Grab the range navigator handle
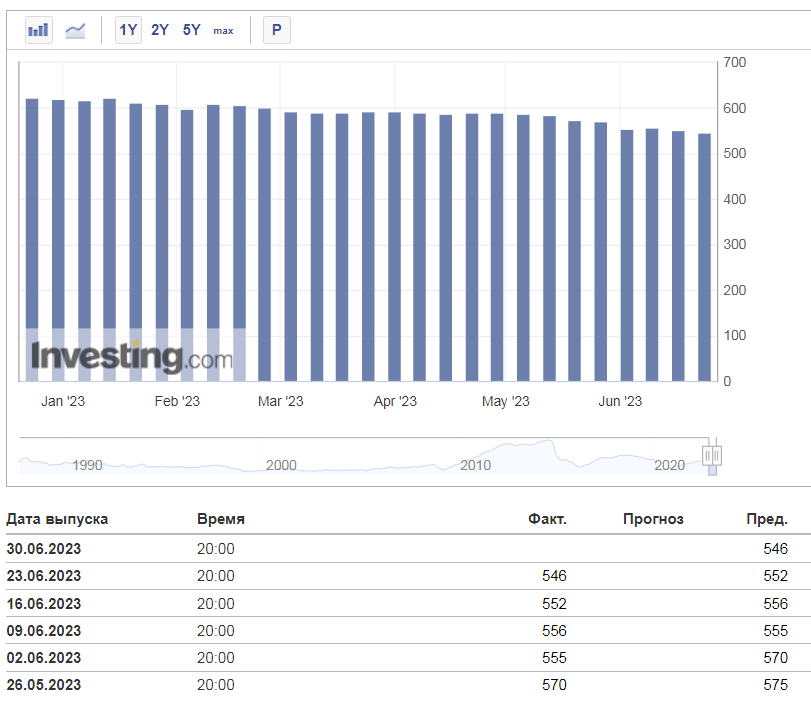811x702 pixels. pyautogui.click(x=712, y=456)
